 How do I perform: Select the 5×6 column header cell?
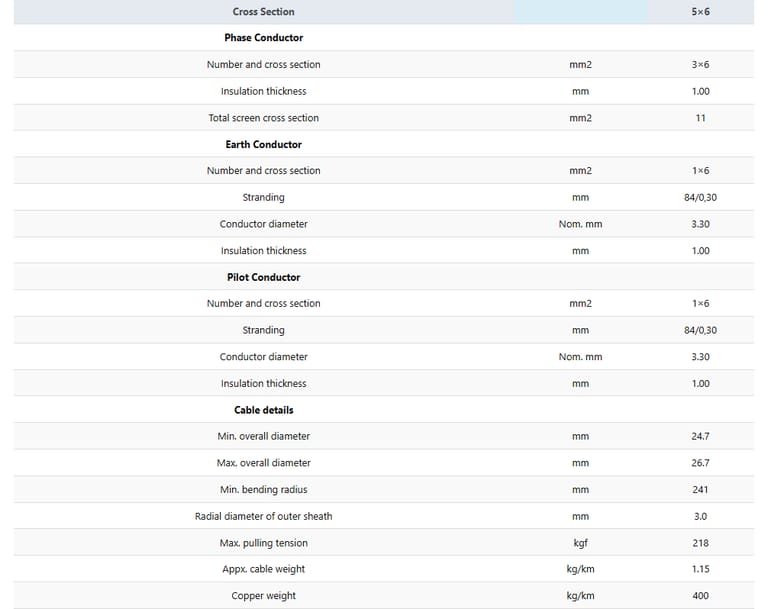pyautogui.click(x=700, y=12)
